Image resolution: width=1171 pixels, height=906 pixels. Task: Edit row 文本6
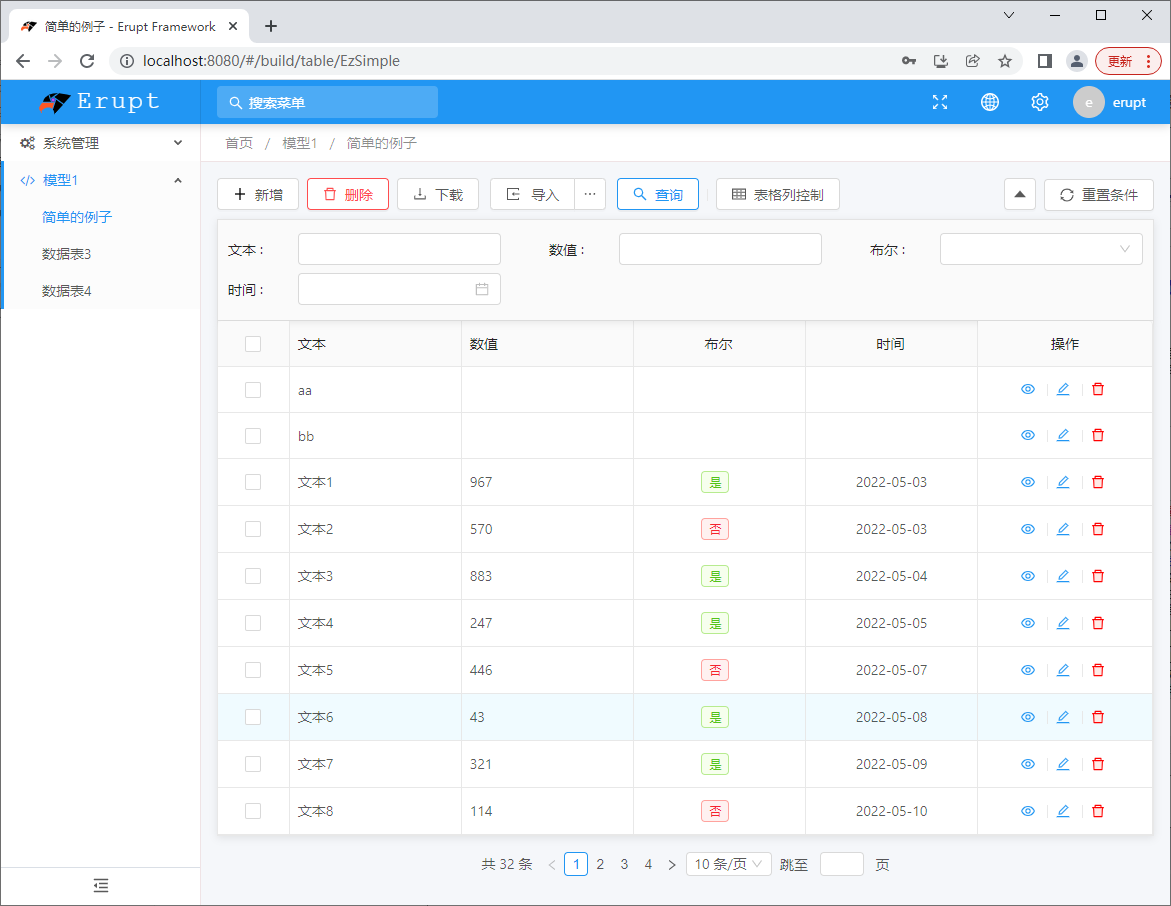1063,717
